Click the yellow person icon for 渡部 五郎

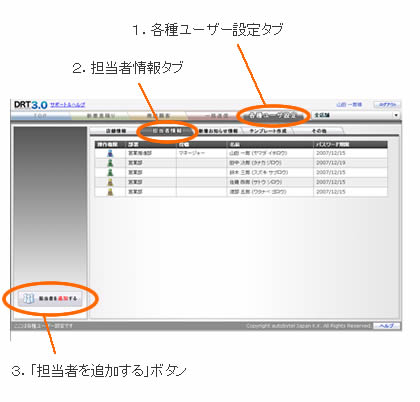point(110,192)
